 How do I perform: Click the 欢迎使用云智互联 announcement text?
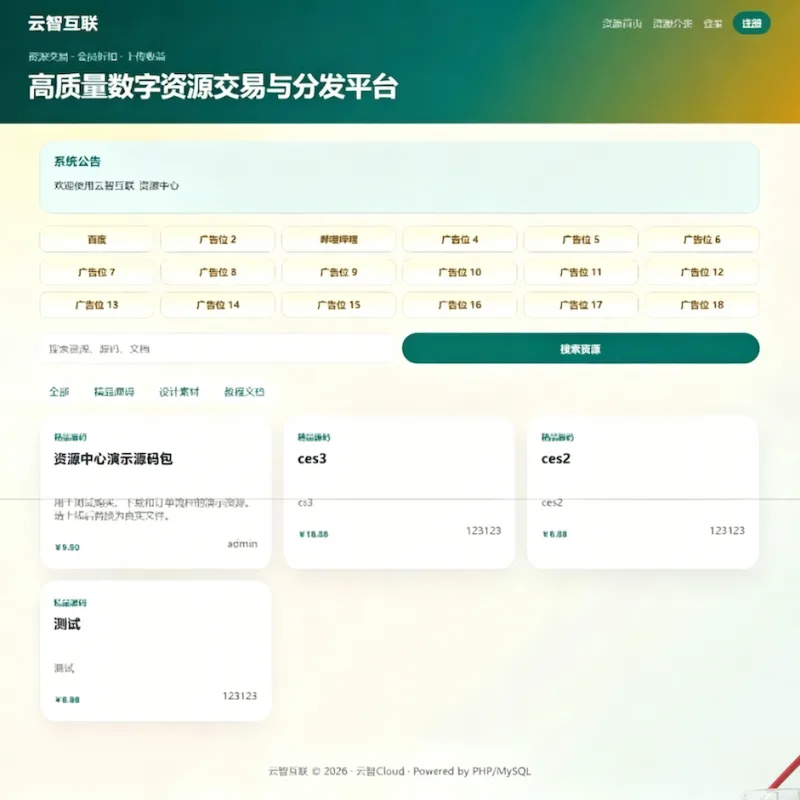coord(116,186)
